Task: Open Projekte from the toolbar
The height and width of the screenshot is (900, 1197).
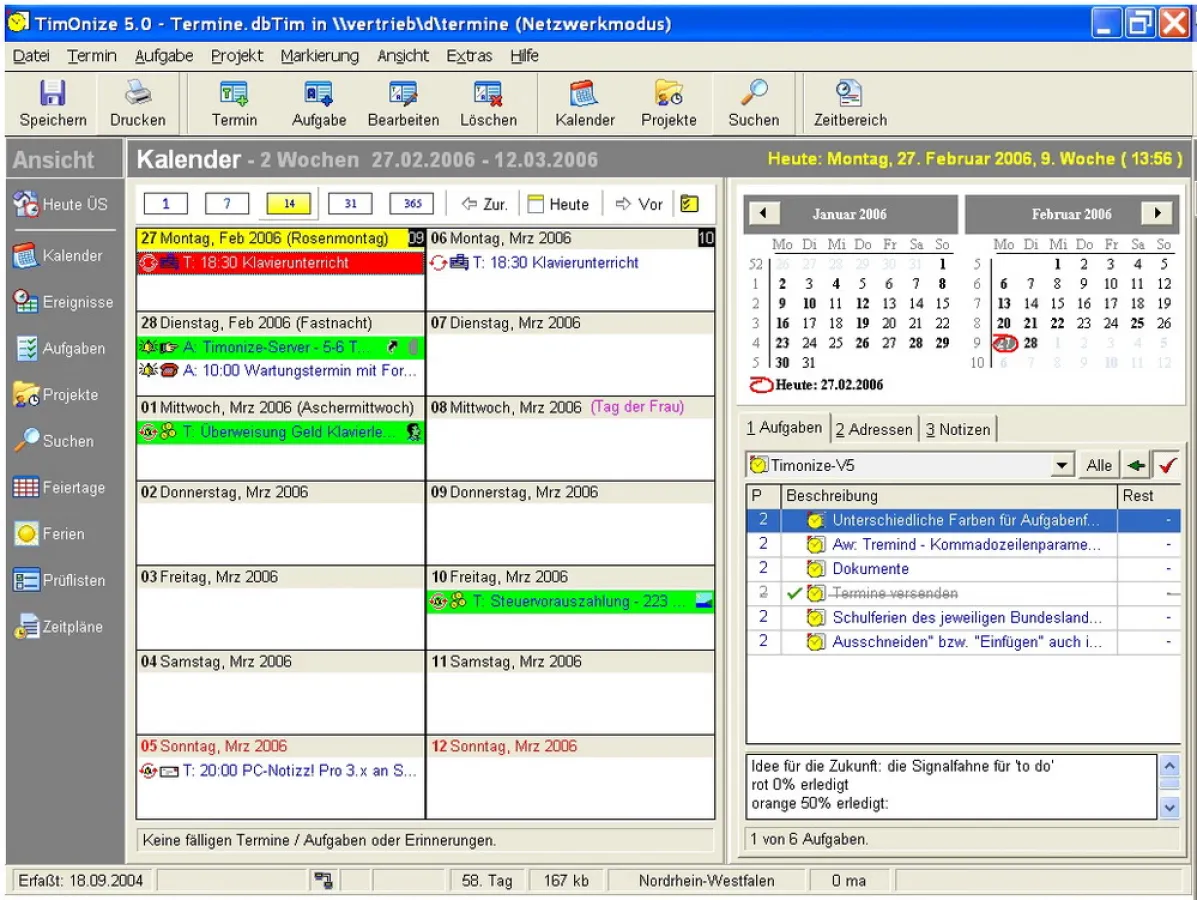Action: pos(668,96)
